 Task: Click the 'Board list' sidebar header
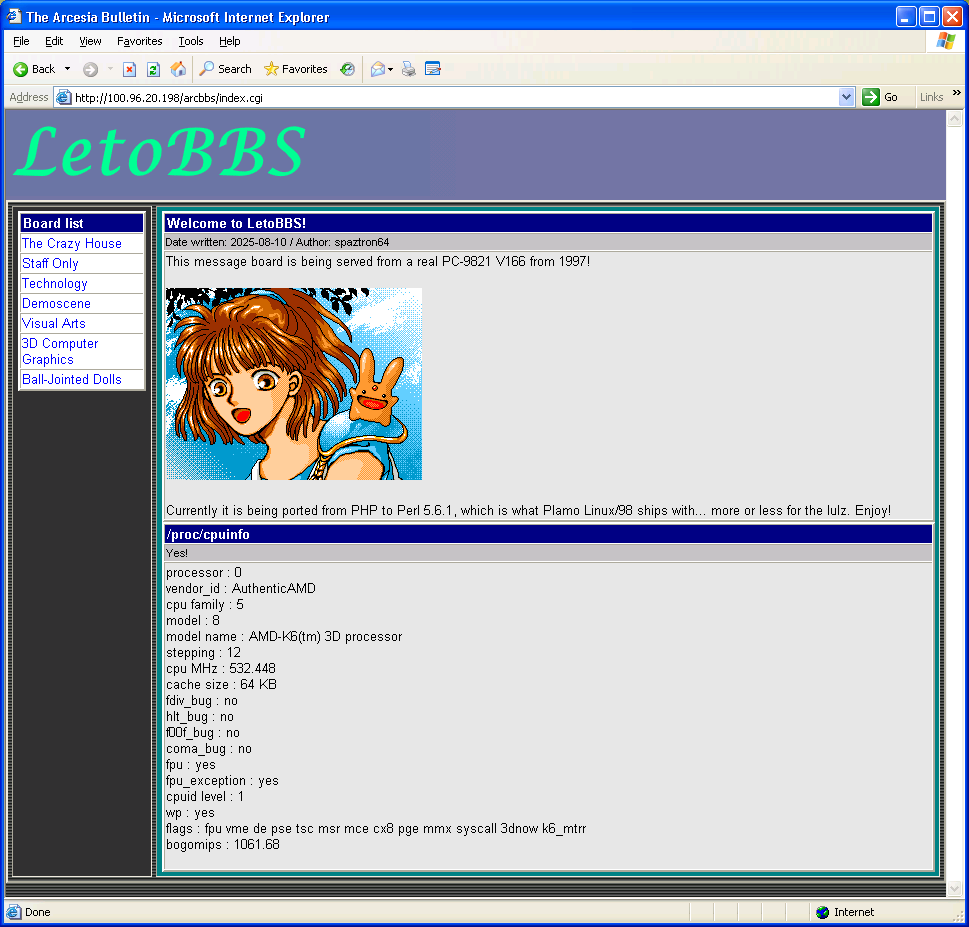click(x=53, y=223)
